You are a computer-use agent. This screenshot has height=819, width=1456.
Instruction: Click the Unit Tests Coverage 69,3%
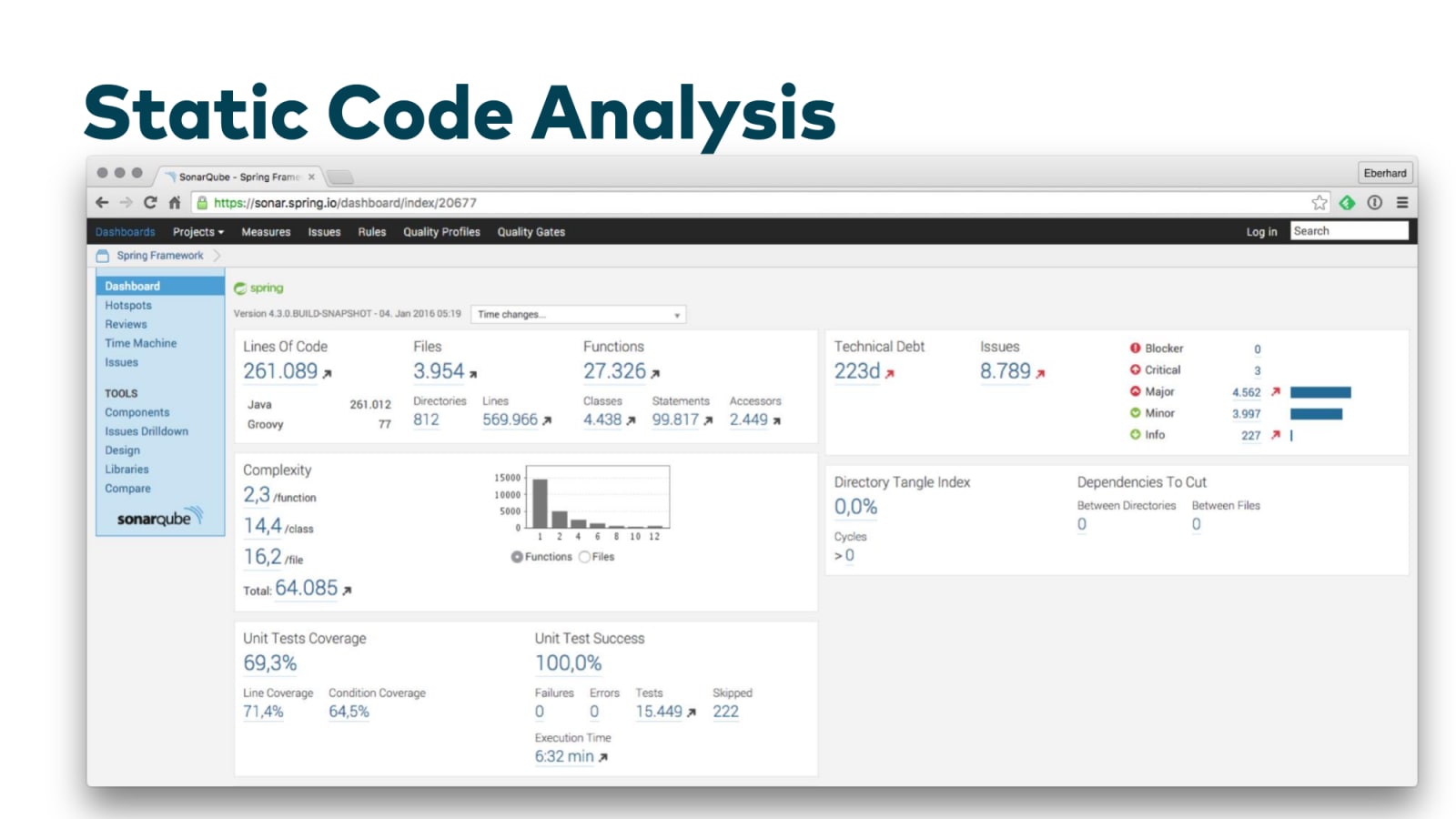click(269, 663)
